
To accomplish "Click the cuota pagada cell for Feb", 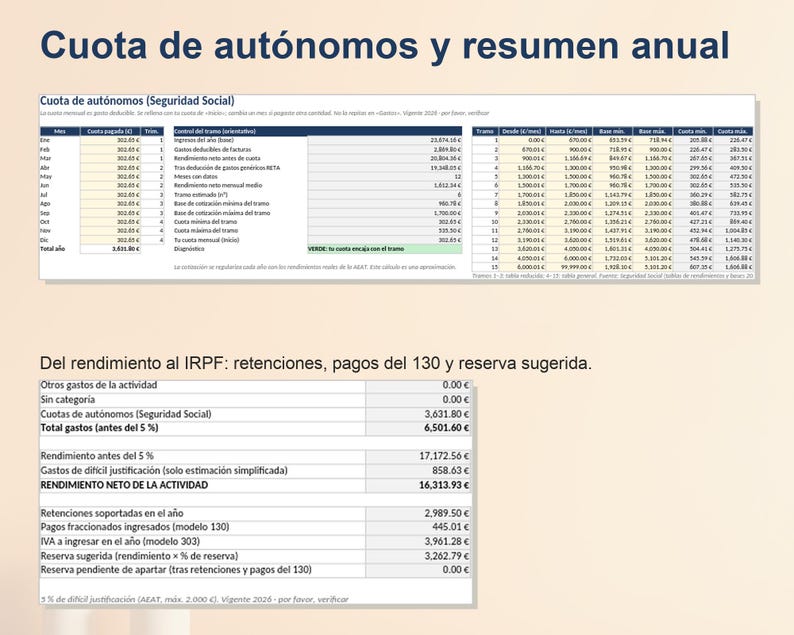I will [x=110, y=149].
